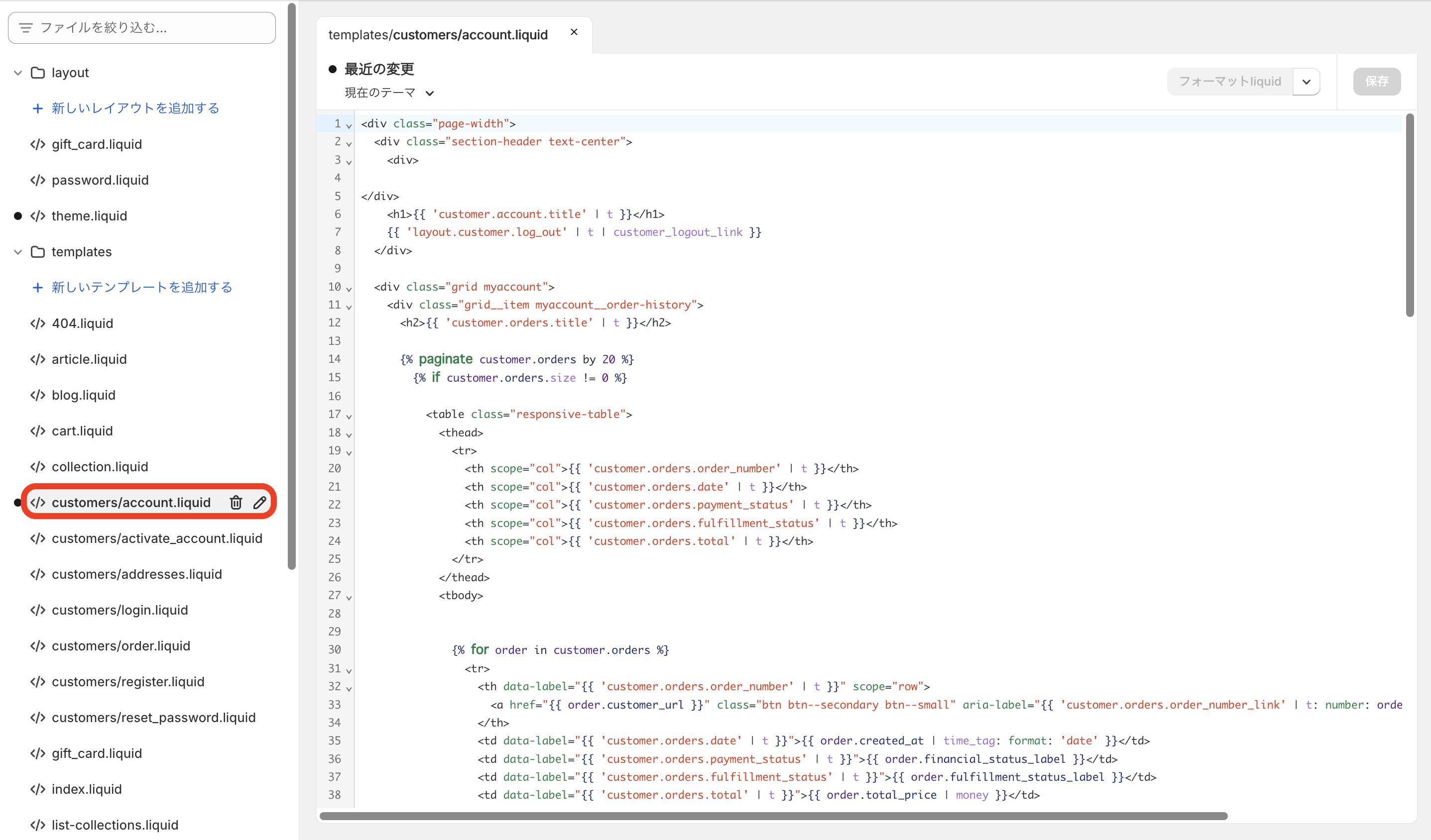Focus the ファイルを絞り込む filter field
This screenshot has height=840, width=1431.
point(142,27)
